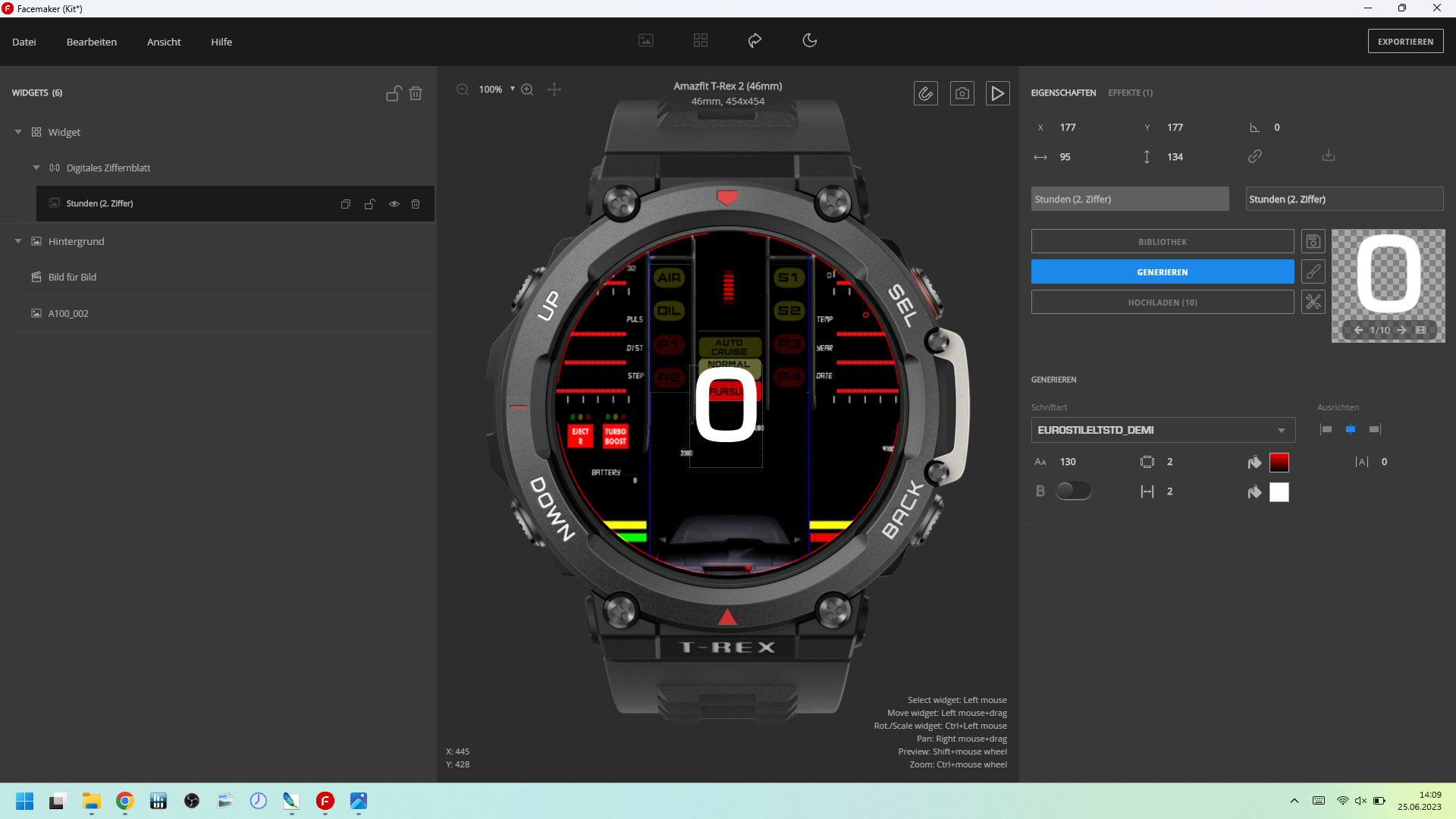
Task: Toggle the bold B switch
Action: pos(1073,491)
